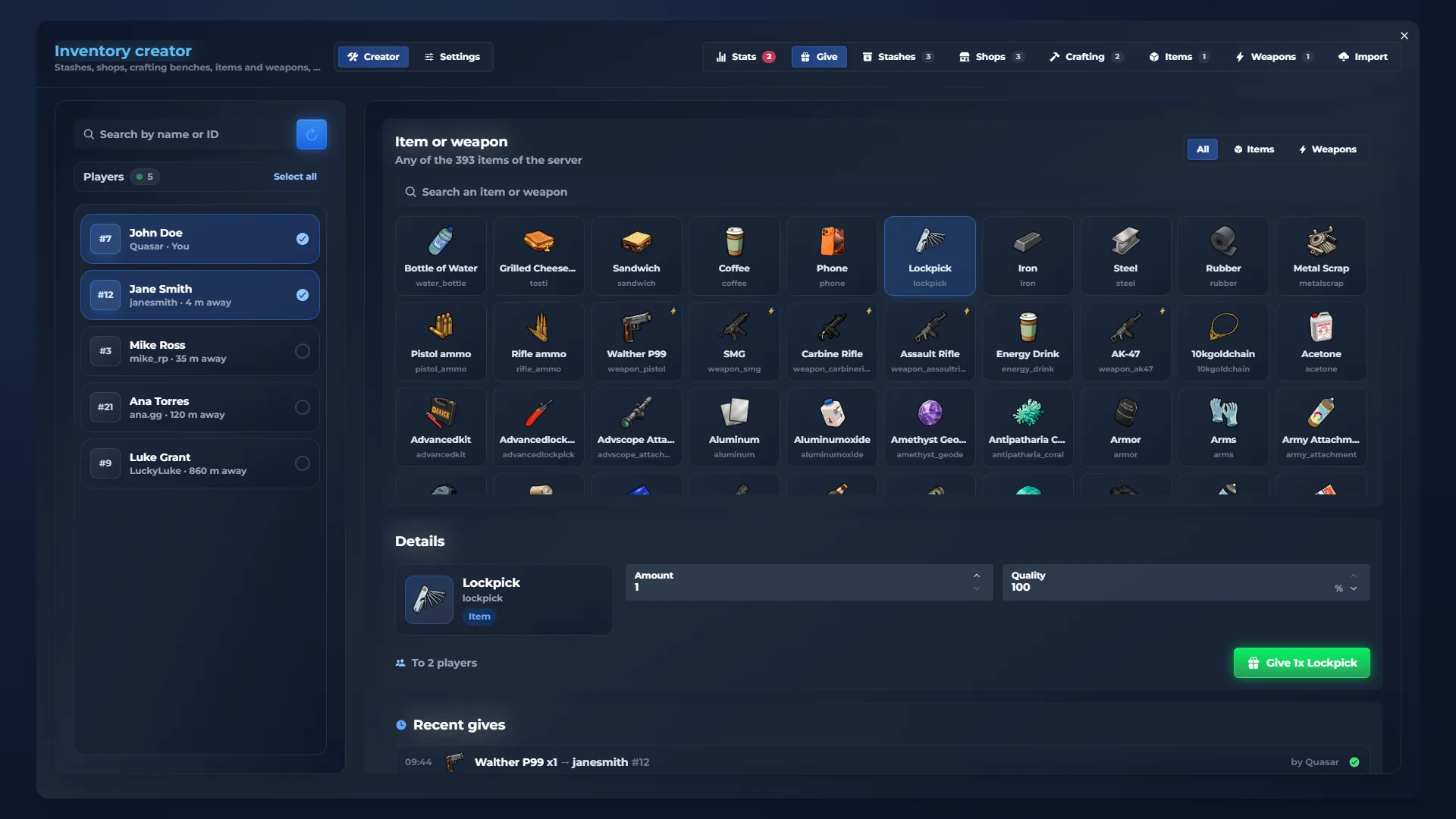Pick the Grilled Cheese tosti item

[538, 256]
